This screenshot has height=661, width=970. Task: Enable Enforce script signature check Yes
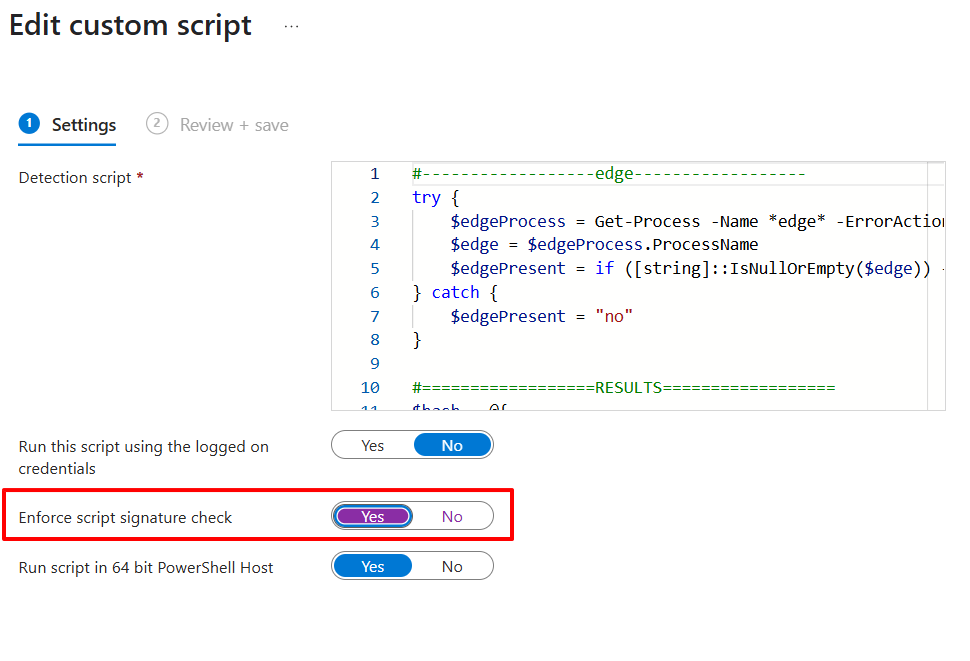(372, 516)
